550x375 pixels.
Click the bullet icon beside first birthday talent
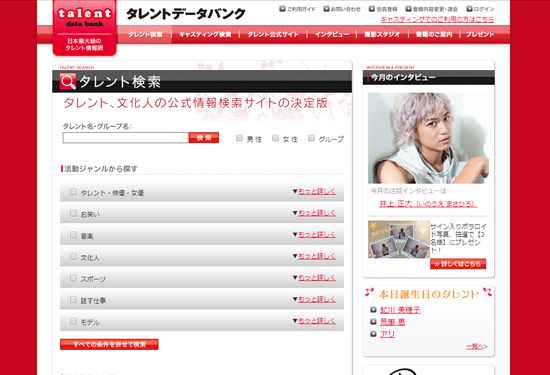coord(373,309)
